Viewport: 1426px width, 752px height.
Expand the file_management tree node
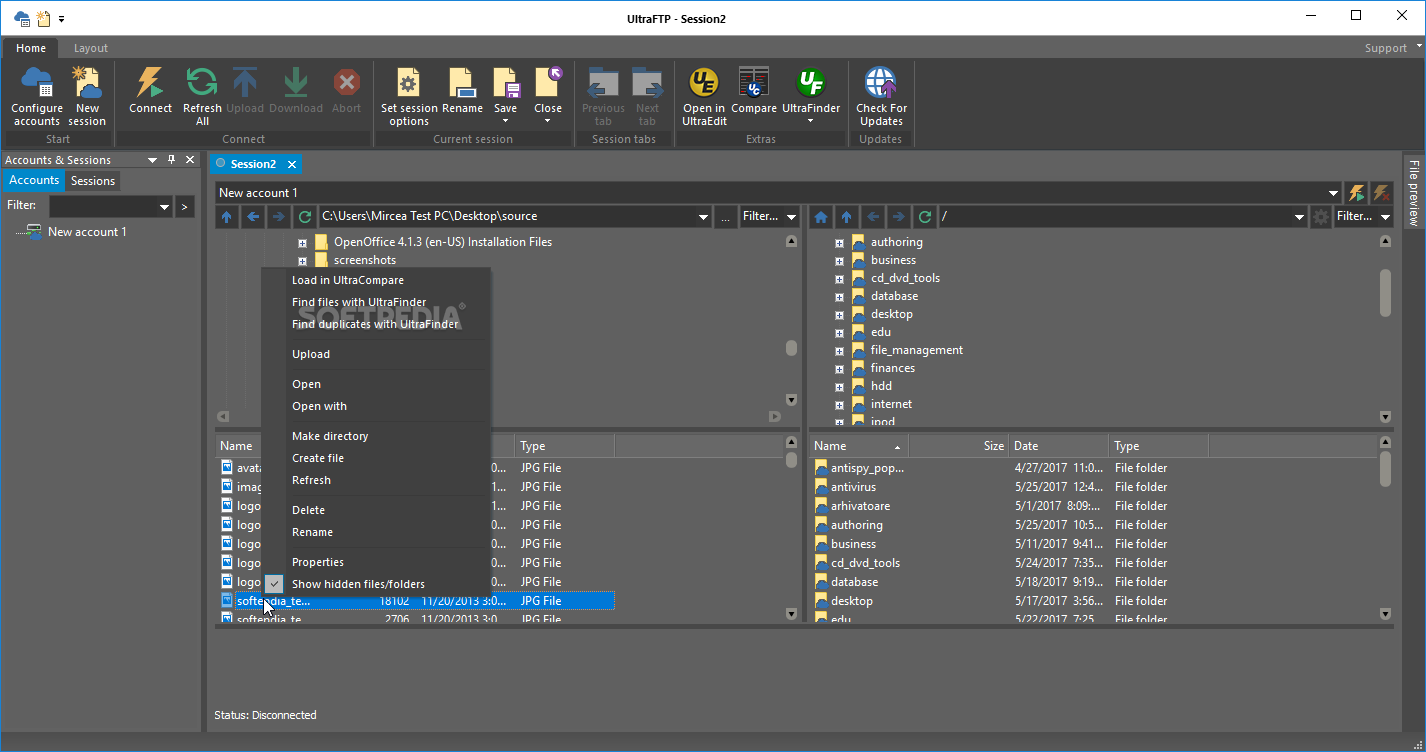click(840, 350)
